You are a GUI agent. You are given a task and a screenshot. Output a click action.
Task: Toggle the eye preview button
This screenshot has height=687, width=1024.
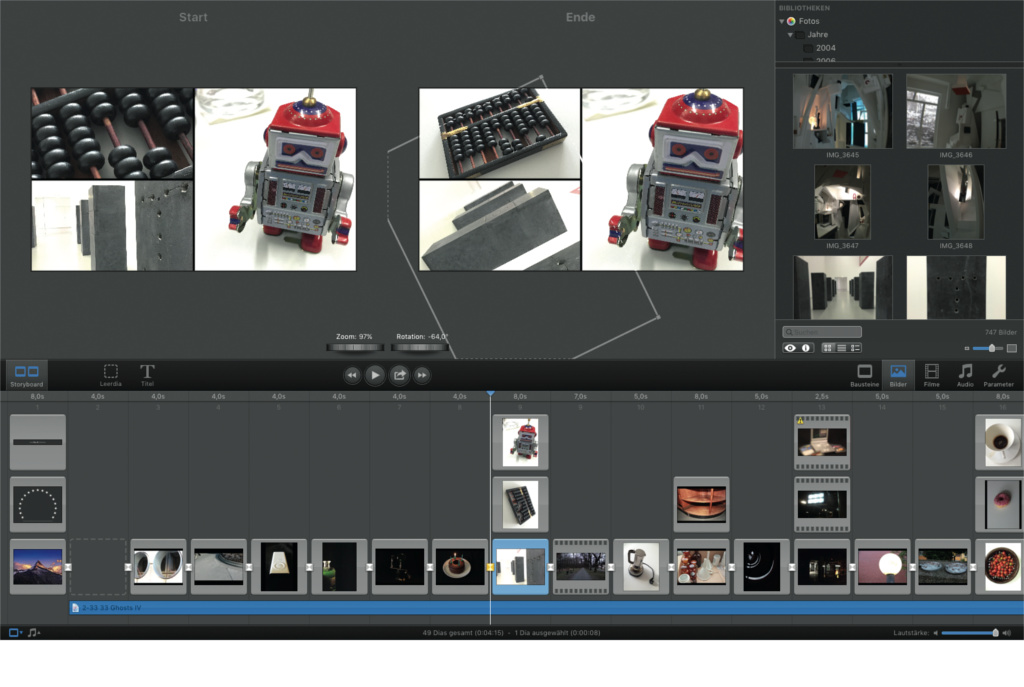[791, 348]
